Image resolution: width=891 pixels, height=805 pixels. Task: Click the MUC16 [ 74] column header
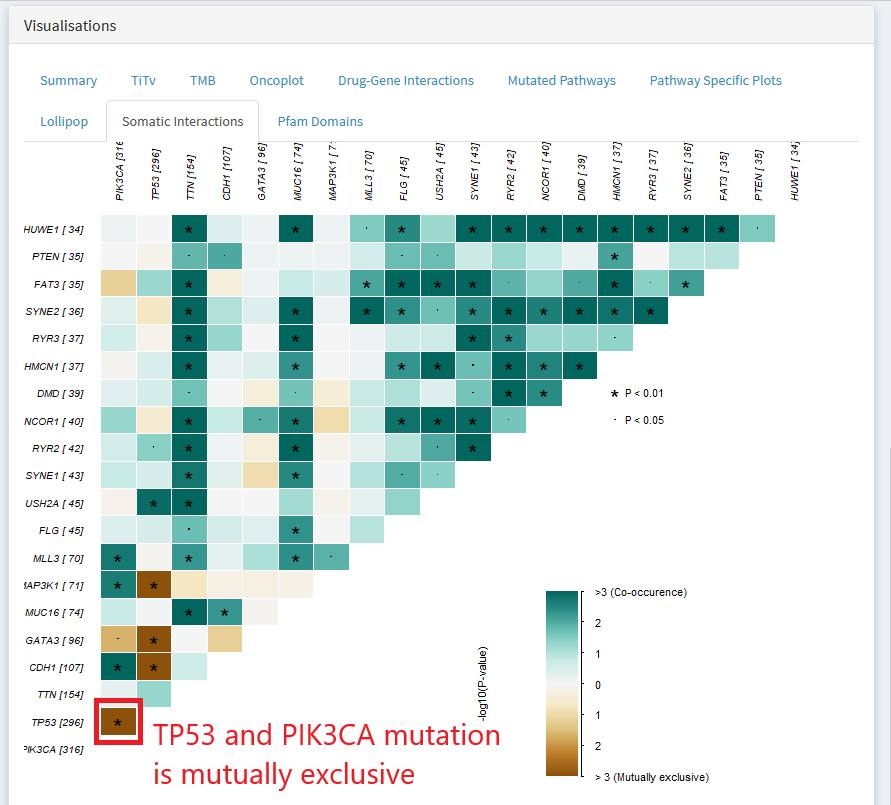coord(297,172)
